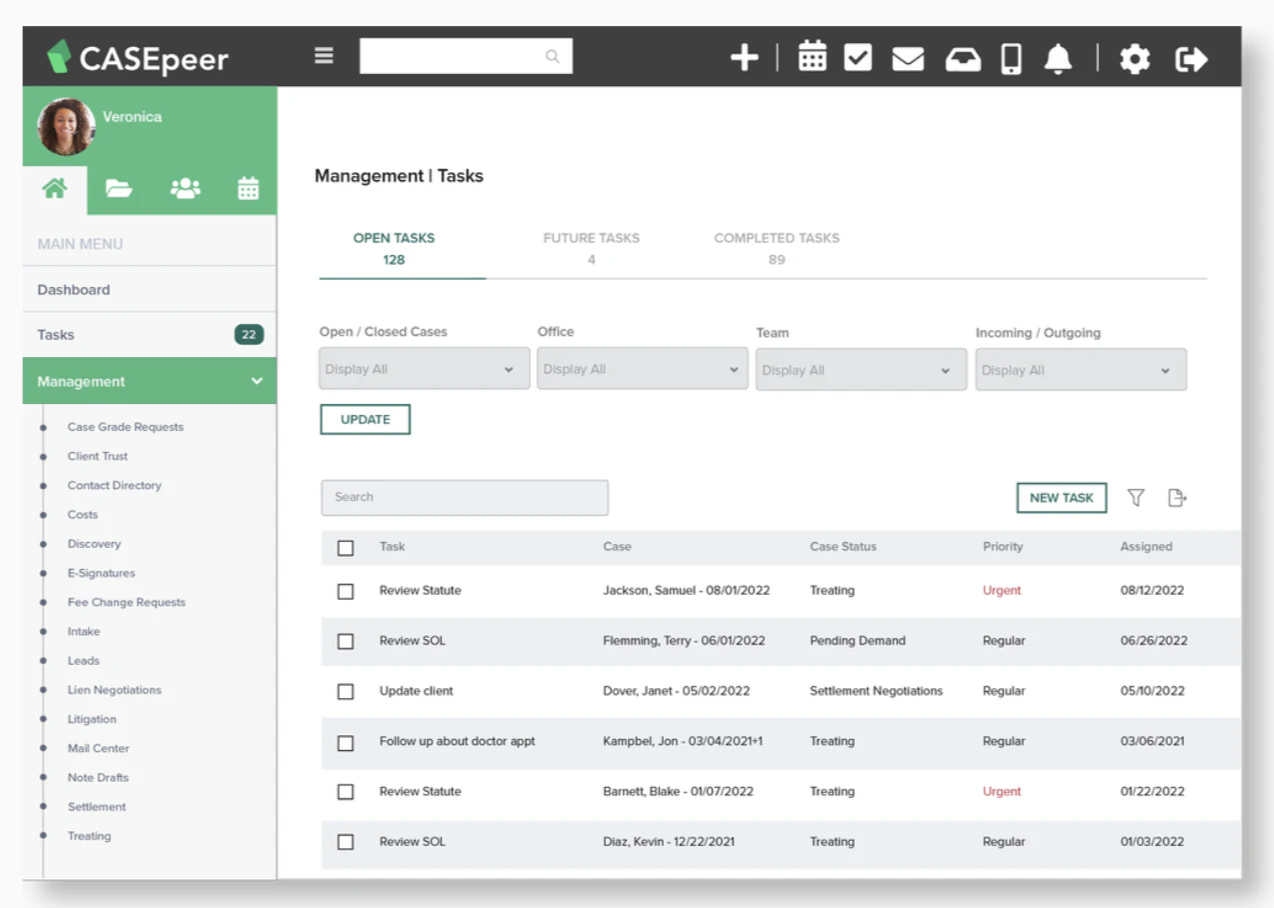Viewport: 1274px width, 908px height.
Task: Open Lien Negotiations submenu item
Action: click(114, 690)
